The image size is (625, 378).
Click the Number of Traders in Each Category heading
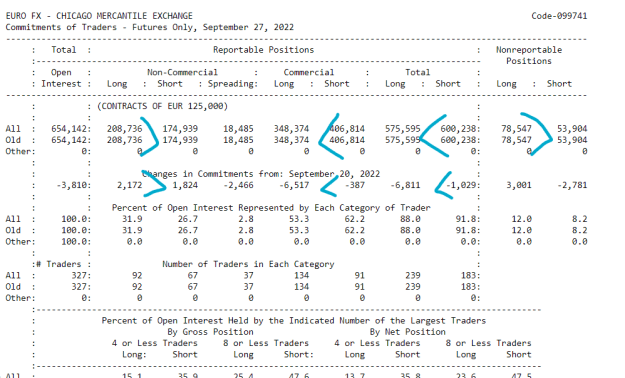(248, 264)
